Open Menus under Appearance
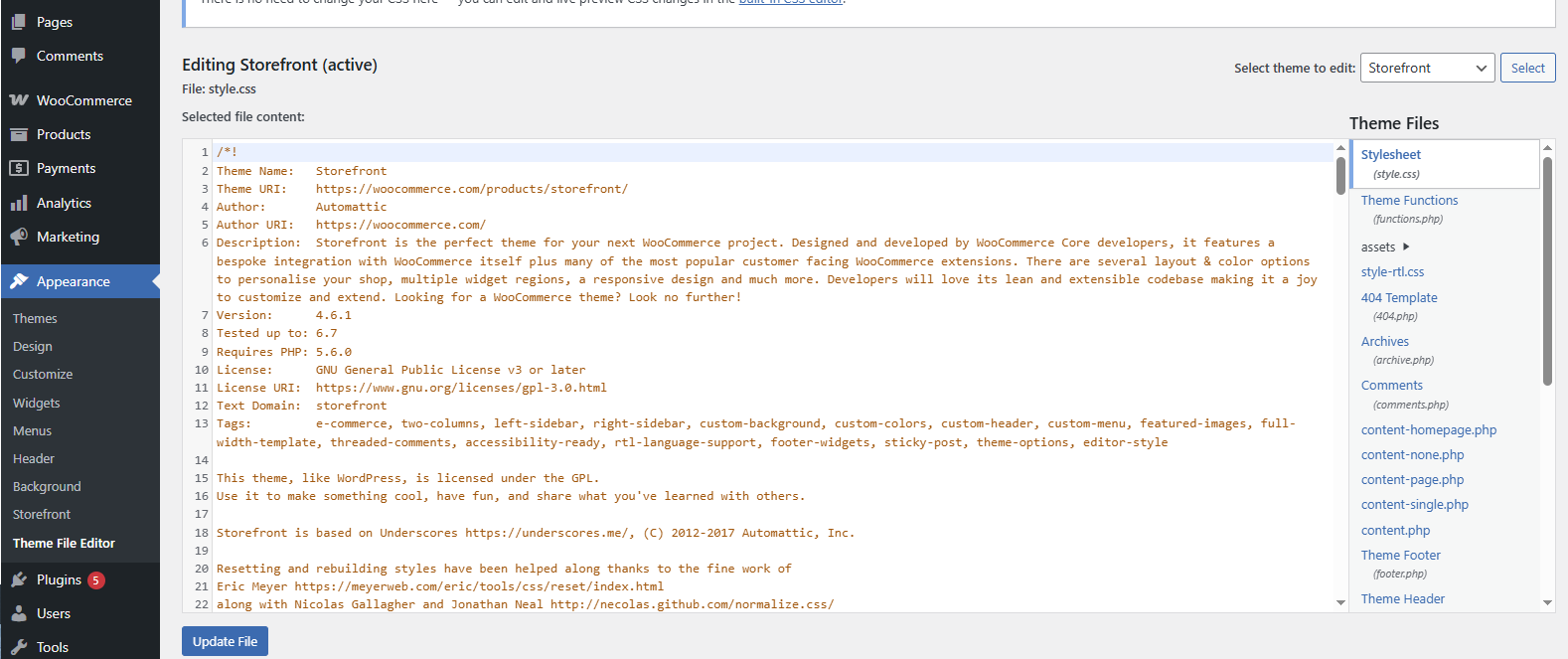The width and height of the screenshot is (1568, 659). click(x=32, y=430)
